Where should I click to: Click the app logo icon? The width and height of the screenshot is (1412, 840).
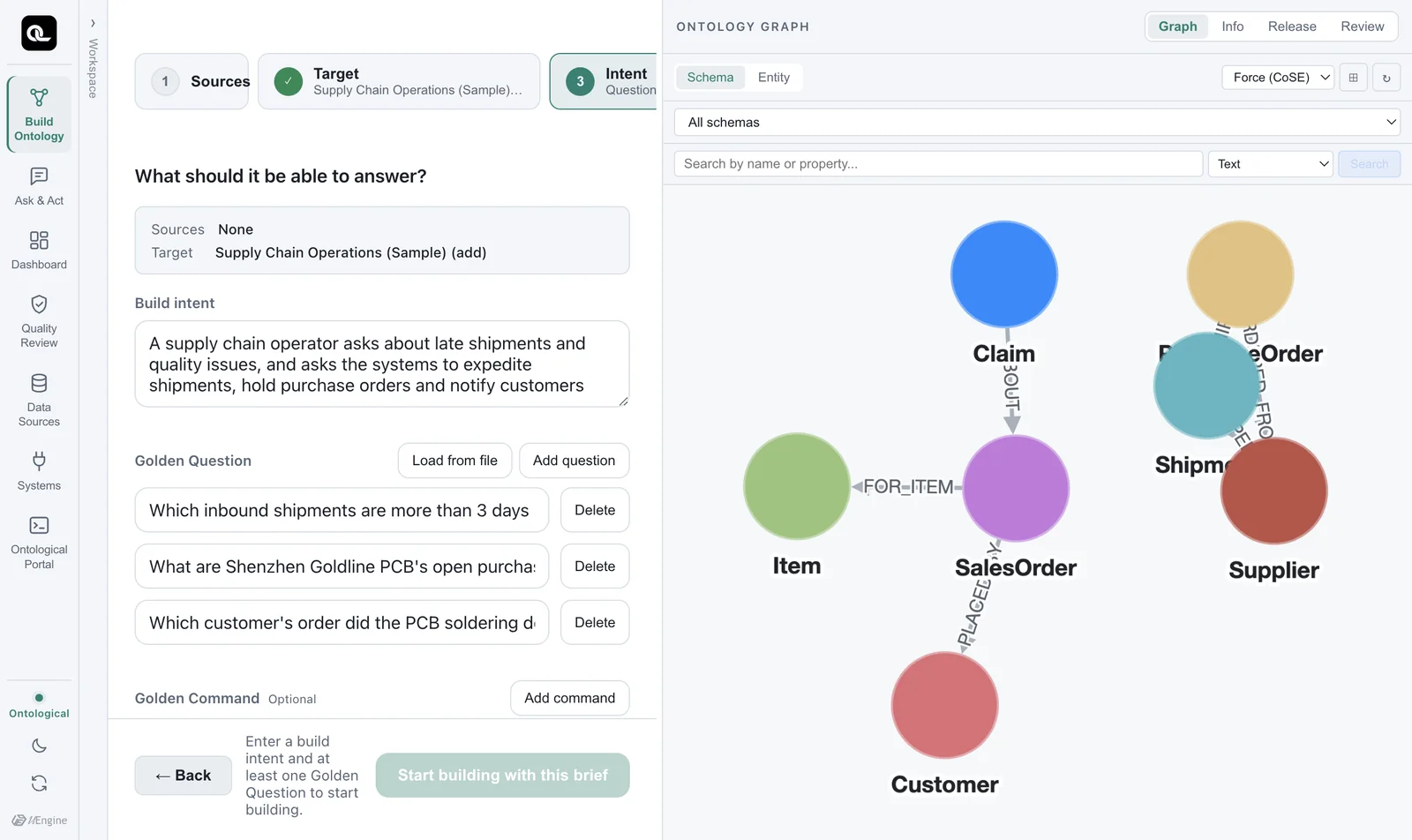pyautogui.click(x=39, y=34)
